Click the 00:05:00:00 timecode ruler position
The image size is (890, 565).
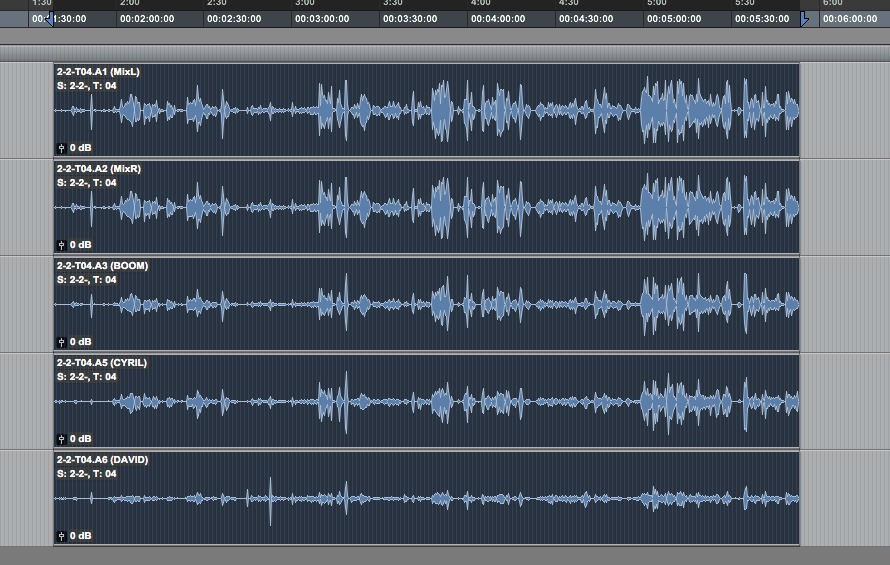673,19
